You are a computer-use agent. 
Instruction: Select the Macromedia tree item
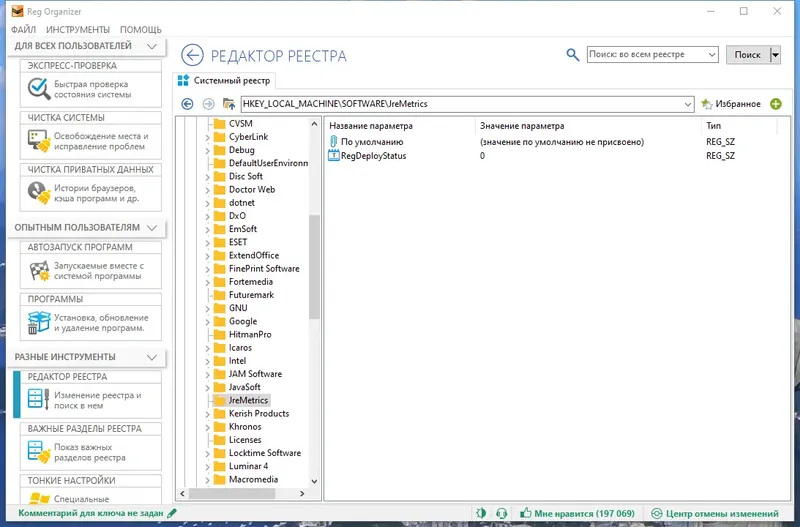pos(253,479)
